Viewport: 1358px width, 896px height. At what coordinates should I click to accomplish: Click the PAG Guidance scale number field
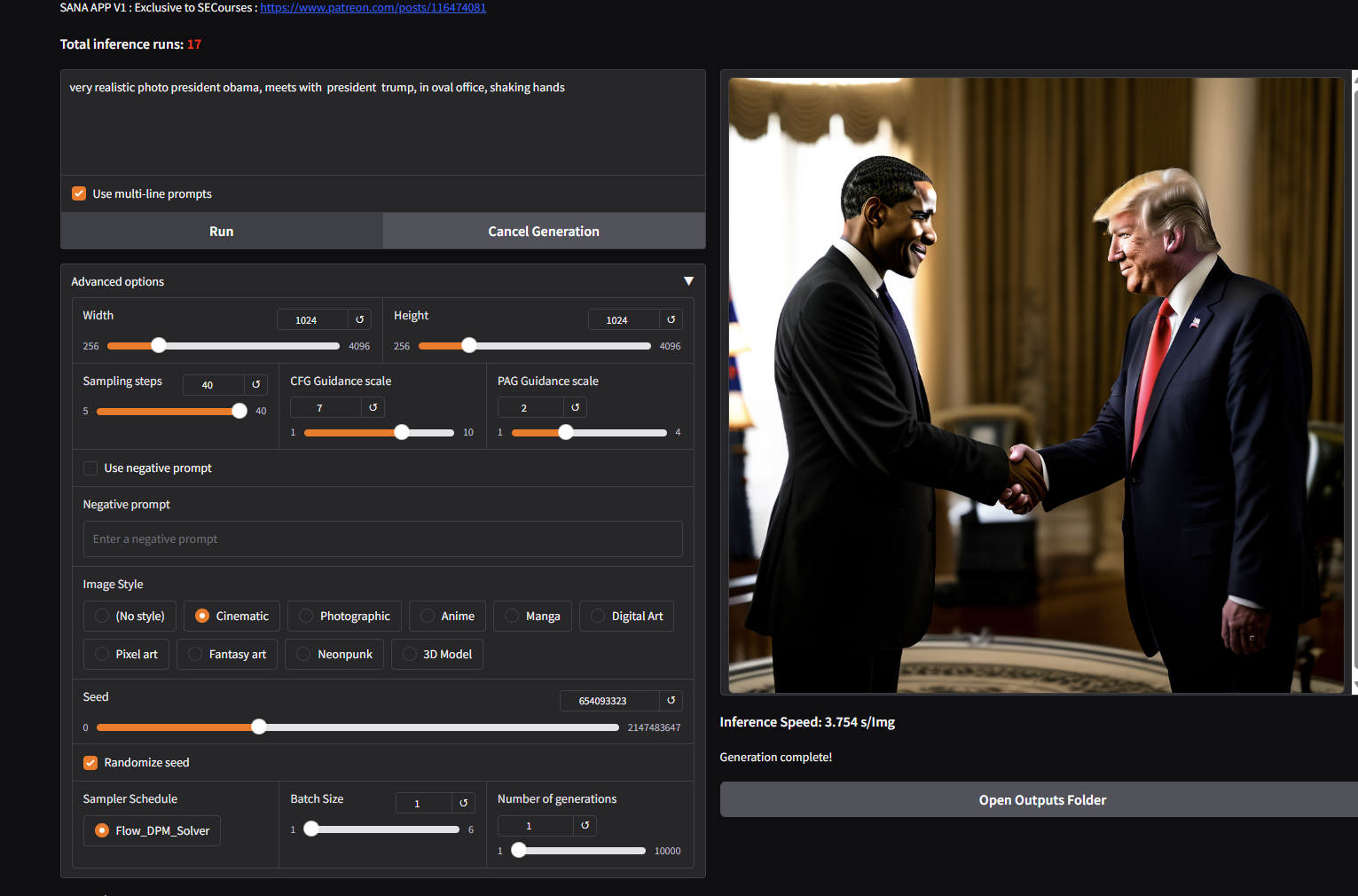[531, 407]
